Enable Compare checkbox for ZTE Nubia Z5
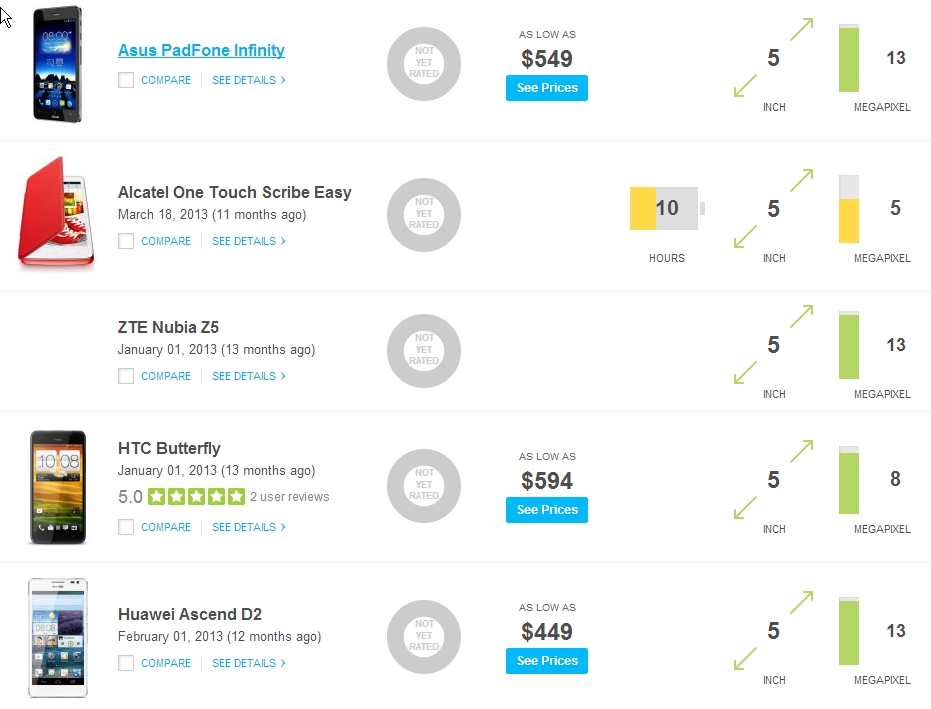 coord(126,376)
